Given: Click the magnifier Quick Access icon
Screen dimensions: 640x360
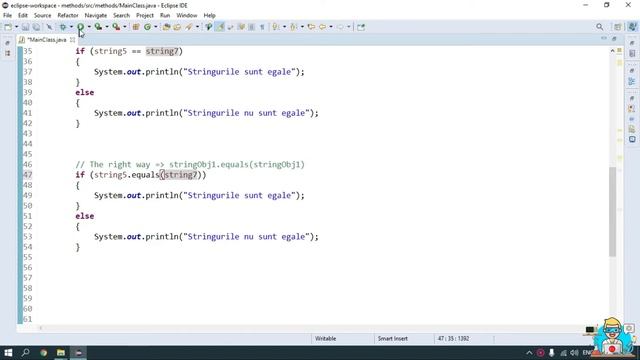Looking at the screenshot, I should click(599, 27).
